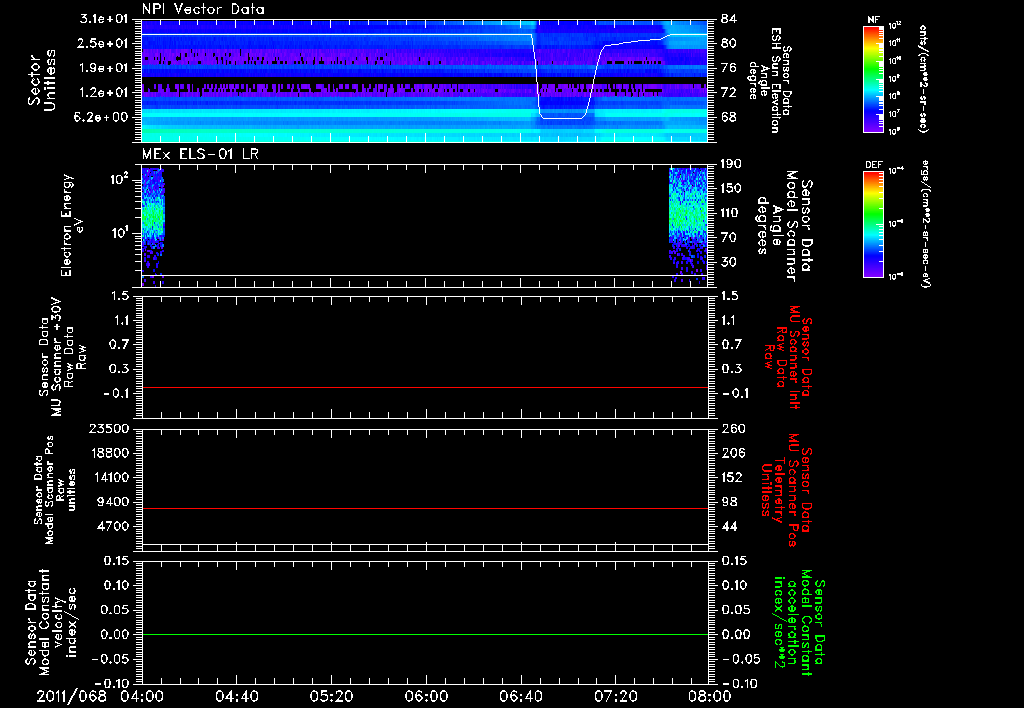The height and width of the screenshot is (708, 1024).
Task: Click the red line in Scanner Pos panel
Action: pos(424,508)
